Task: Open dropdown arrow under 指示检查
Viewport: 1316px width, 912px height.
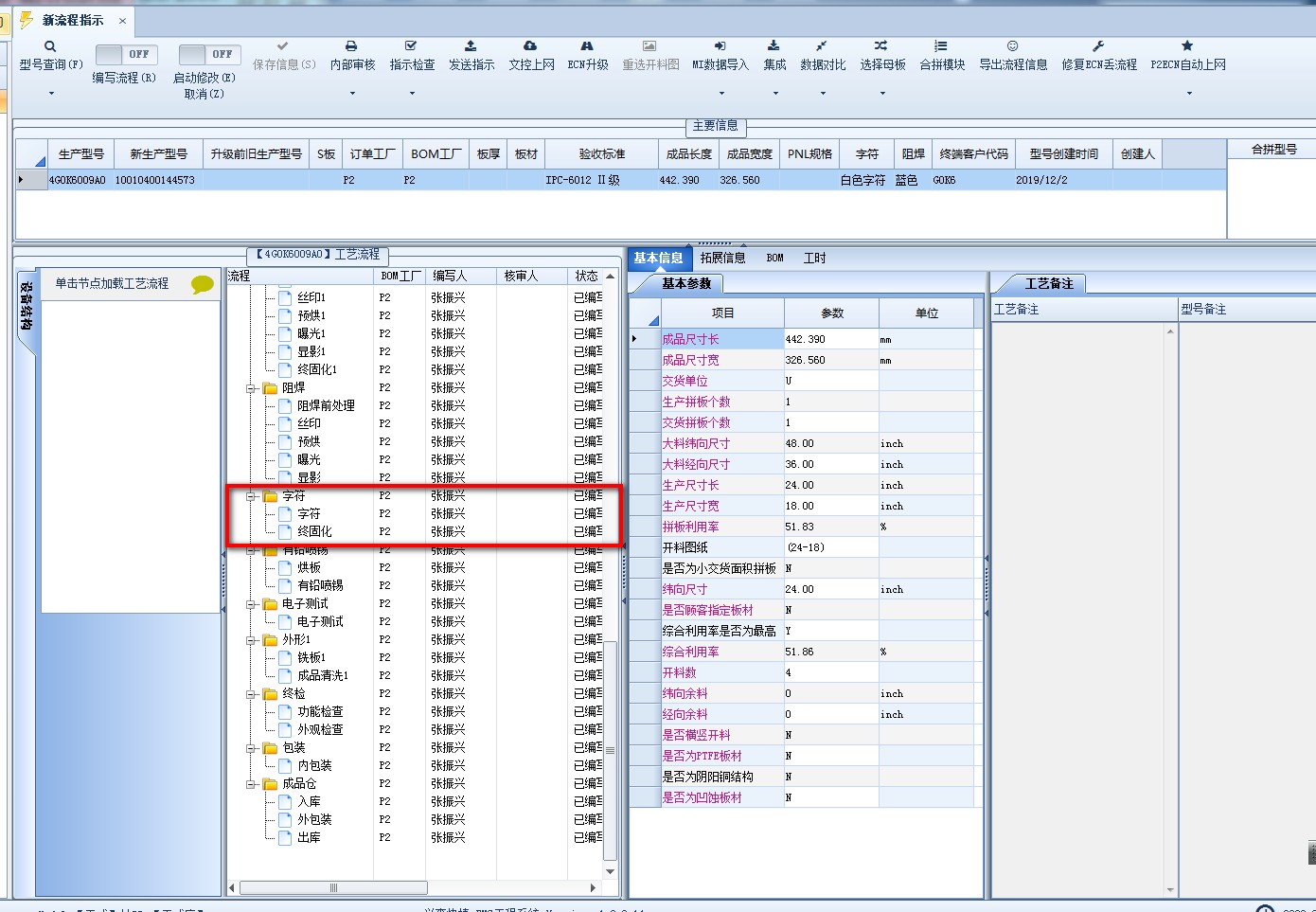Action: point(412,93)
